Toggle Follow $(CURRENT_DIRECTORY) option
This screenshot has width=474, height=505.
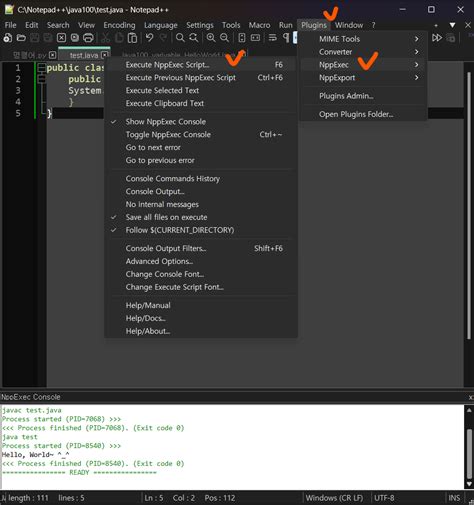coord(200,230)
